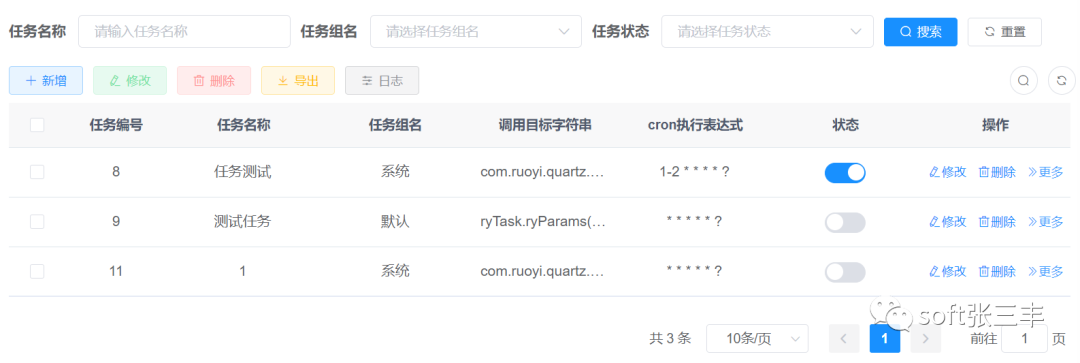Open the 10条/页 page size selector
This screenshot has height=363, width=1080.
(x=758, y=338)
